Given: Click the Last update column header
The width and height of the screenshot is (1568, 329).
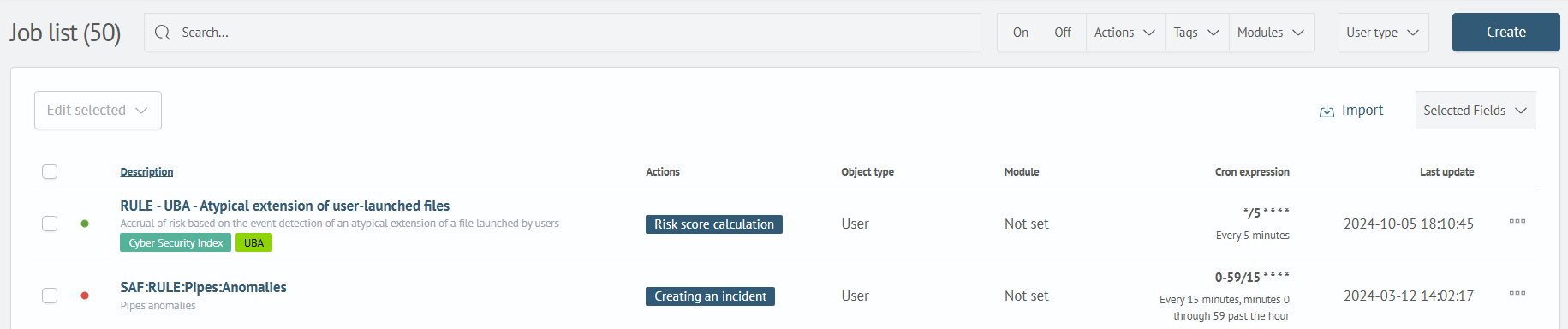Looking at the screenshot, I should [x=1446, y=172].
